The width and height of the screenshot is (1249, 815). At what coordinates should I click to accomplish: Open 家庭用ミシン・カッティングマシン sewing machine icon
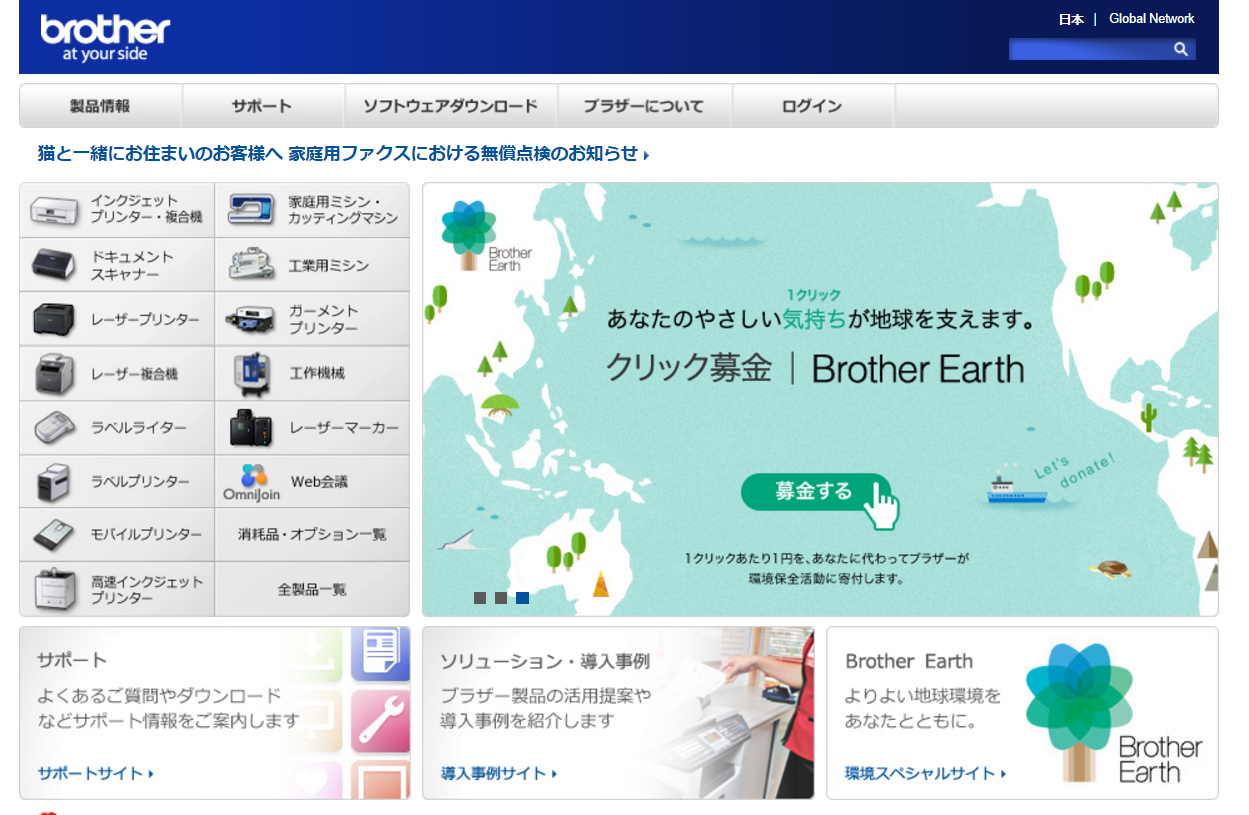click(250, 209)
